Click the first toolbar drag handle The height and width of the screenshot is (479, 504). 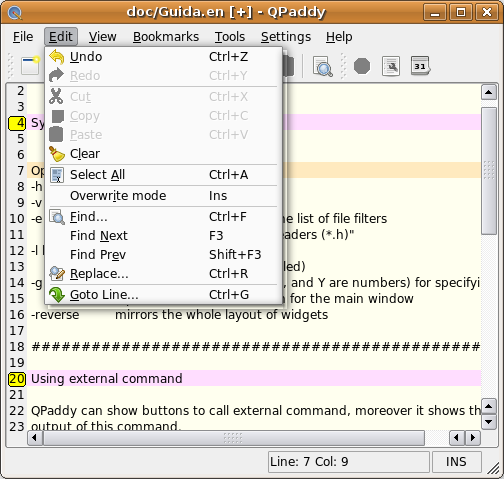point(11,66)
